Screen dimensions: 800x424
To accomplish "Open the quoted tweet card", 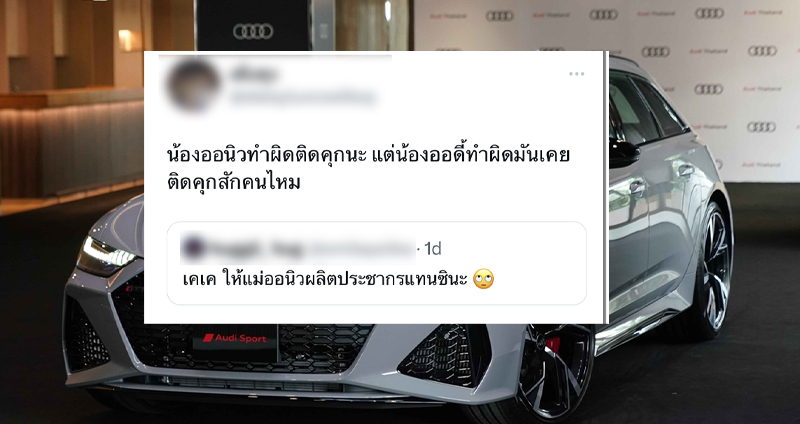I will coord(377,263).
